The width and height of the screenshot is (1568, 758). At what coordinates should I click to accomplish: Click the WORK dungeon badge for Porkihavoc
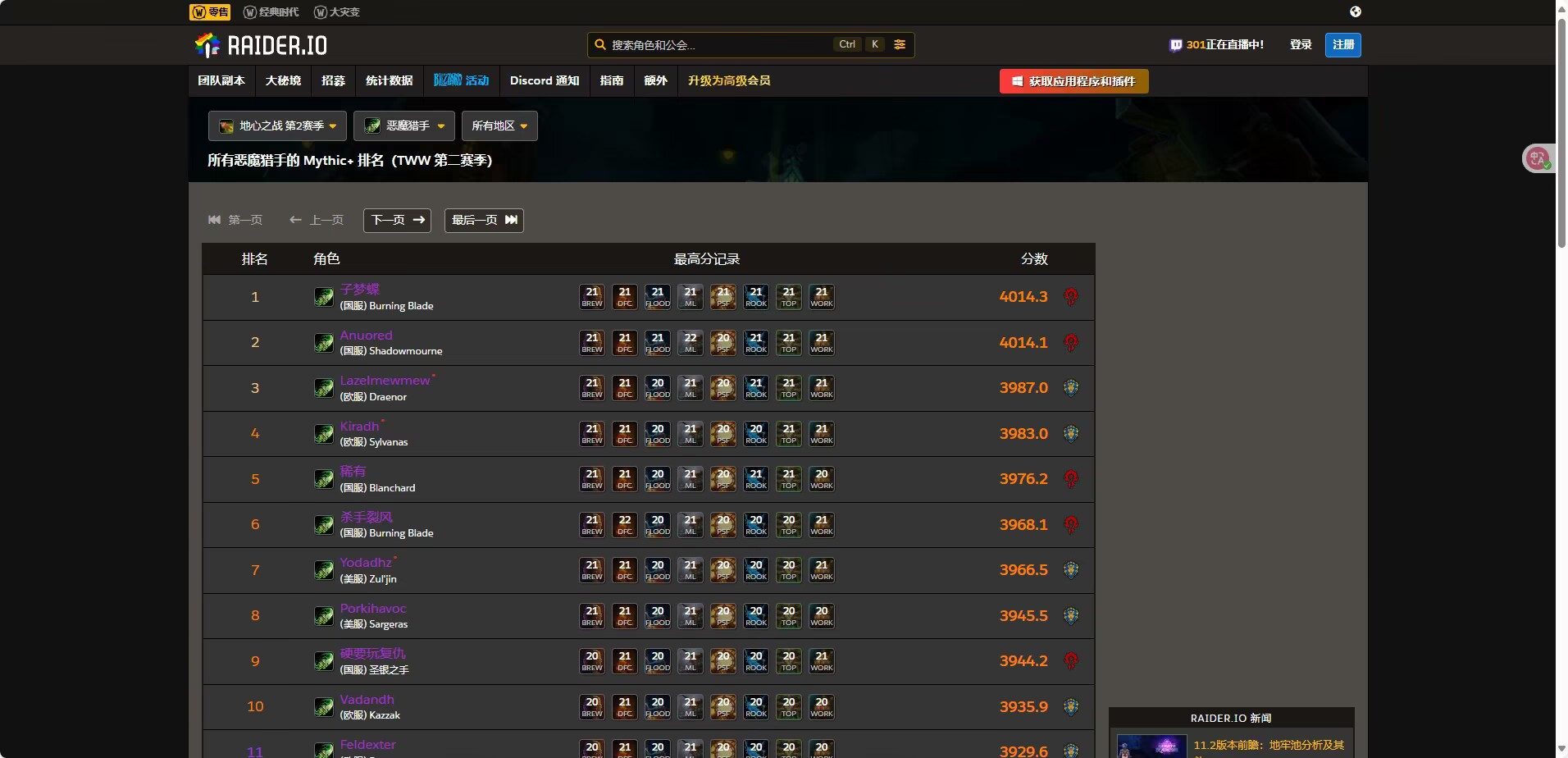coord(822,616)
